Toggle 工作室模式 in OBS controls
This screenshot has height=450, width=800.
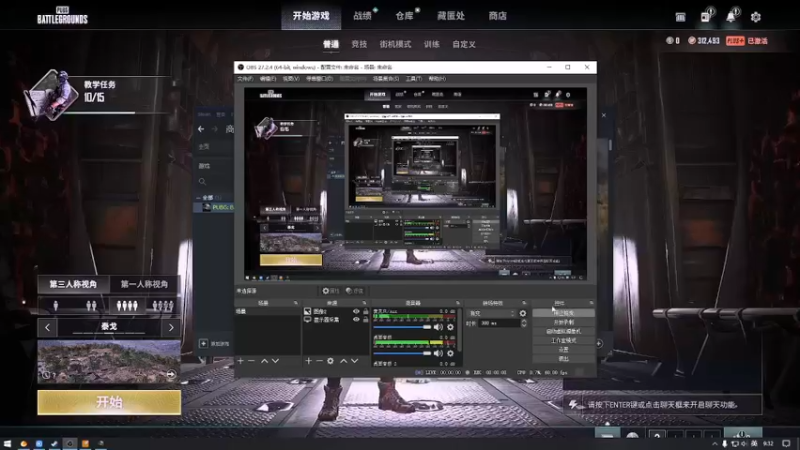(563, 340)
